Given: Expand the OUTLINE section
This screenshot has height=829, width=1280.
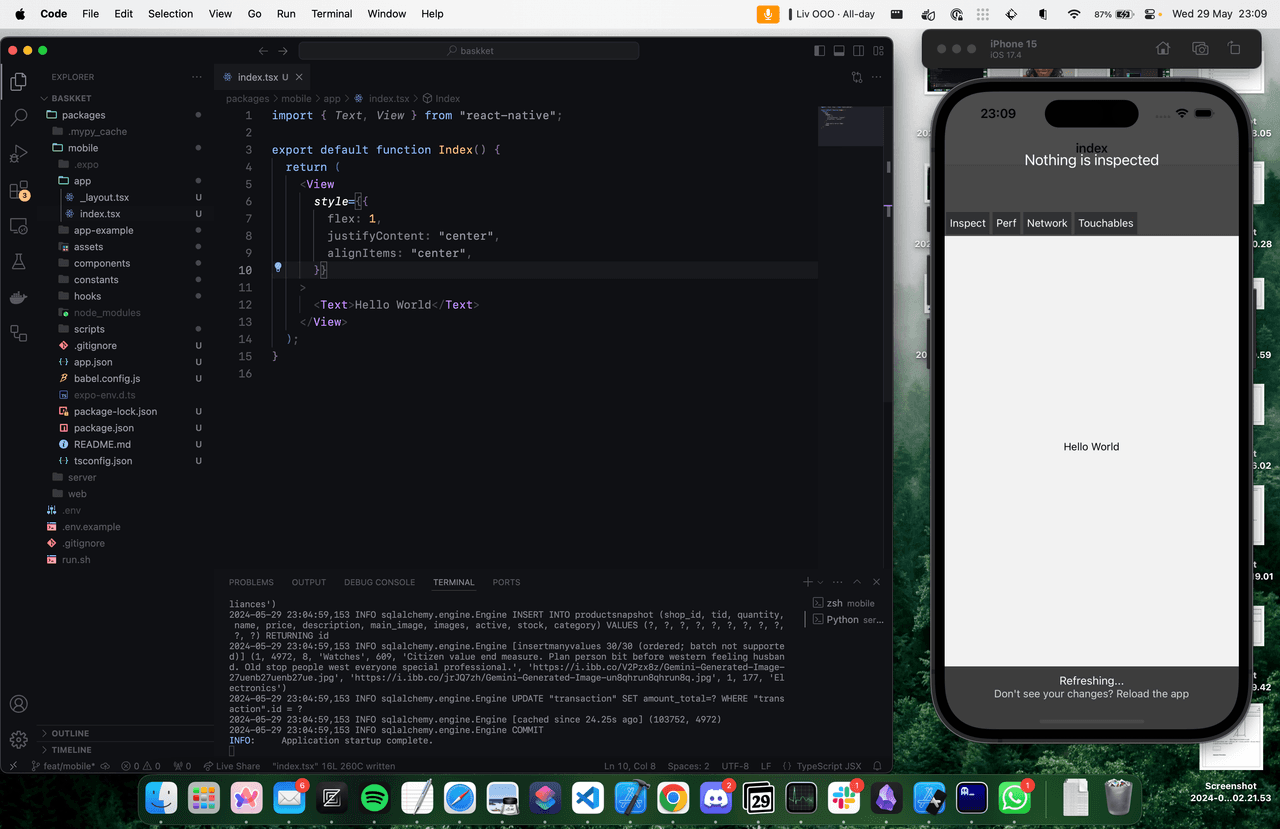Looking at the screenshot, I should [70, 733].
